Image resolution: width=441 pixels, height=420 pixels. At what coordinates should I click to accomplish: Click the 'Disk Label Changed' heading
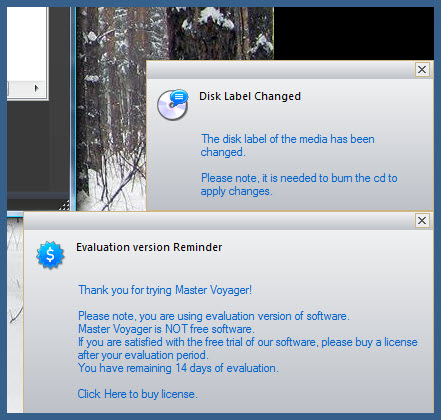250,96
